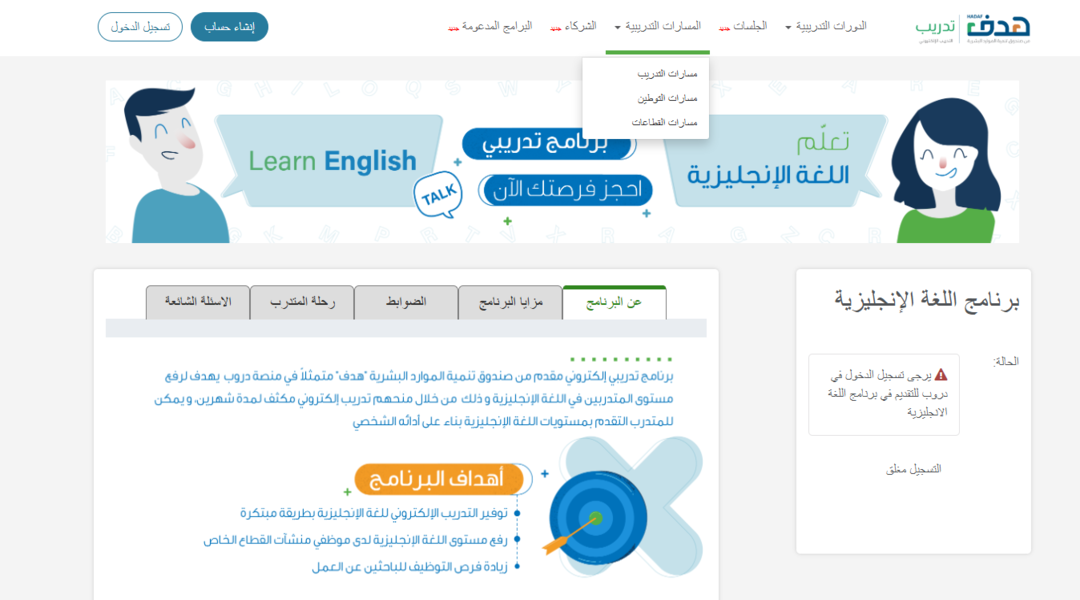1080x600 pixels.
Task: Select مسارات التدريب from dropdown
Action: 667,74
